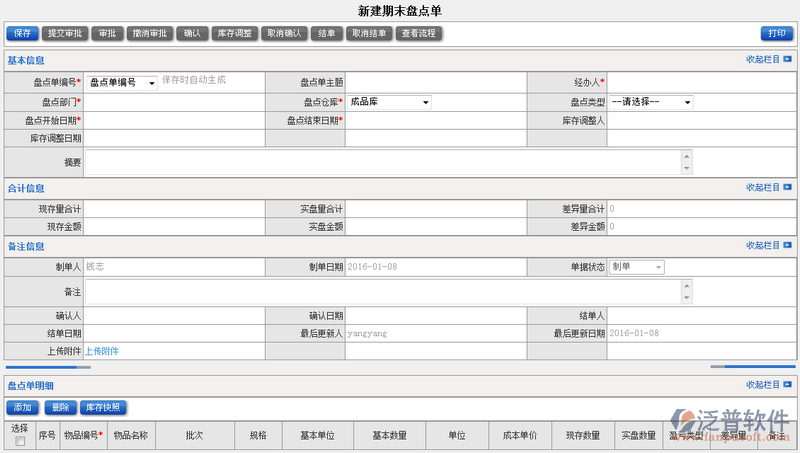Collapse the 盘点单明细 section icon
The width and height of the screenshot is (800, 453).
788,385
